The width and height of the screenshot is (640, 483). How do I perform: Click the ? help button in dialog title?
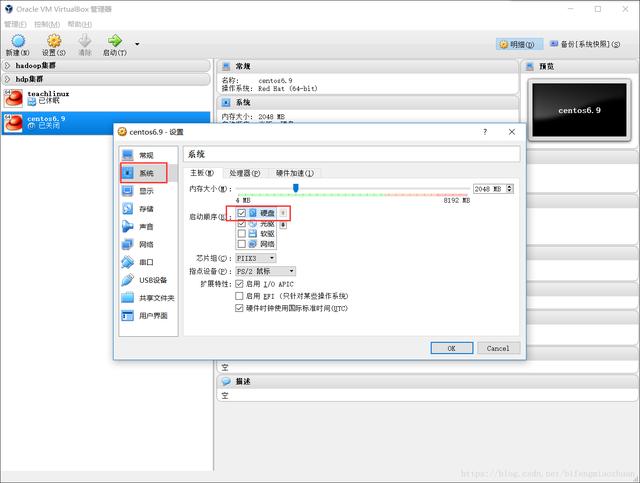tap(485, 132)
